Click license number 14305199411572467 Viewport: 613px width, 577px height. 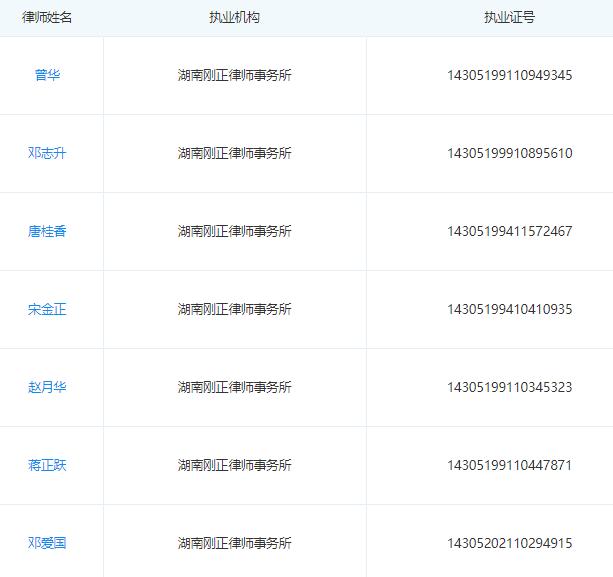click(x=509, y=231)
